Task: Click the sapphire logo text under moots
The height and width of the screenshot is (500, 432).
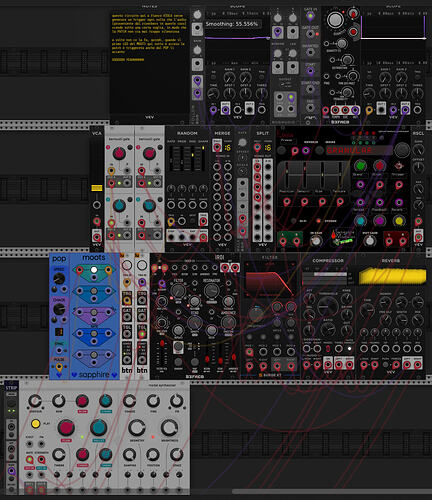Action: click(x=94, y=375)
